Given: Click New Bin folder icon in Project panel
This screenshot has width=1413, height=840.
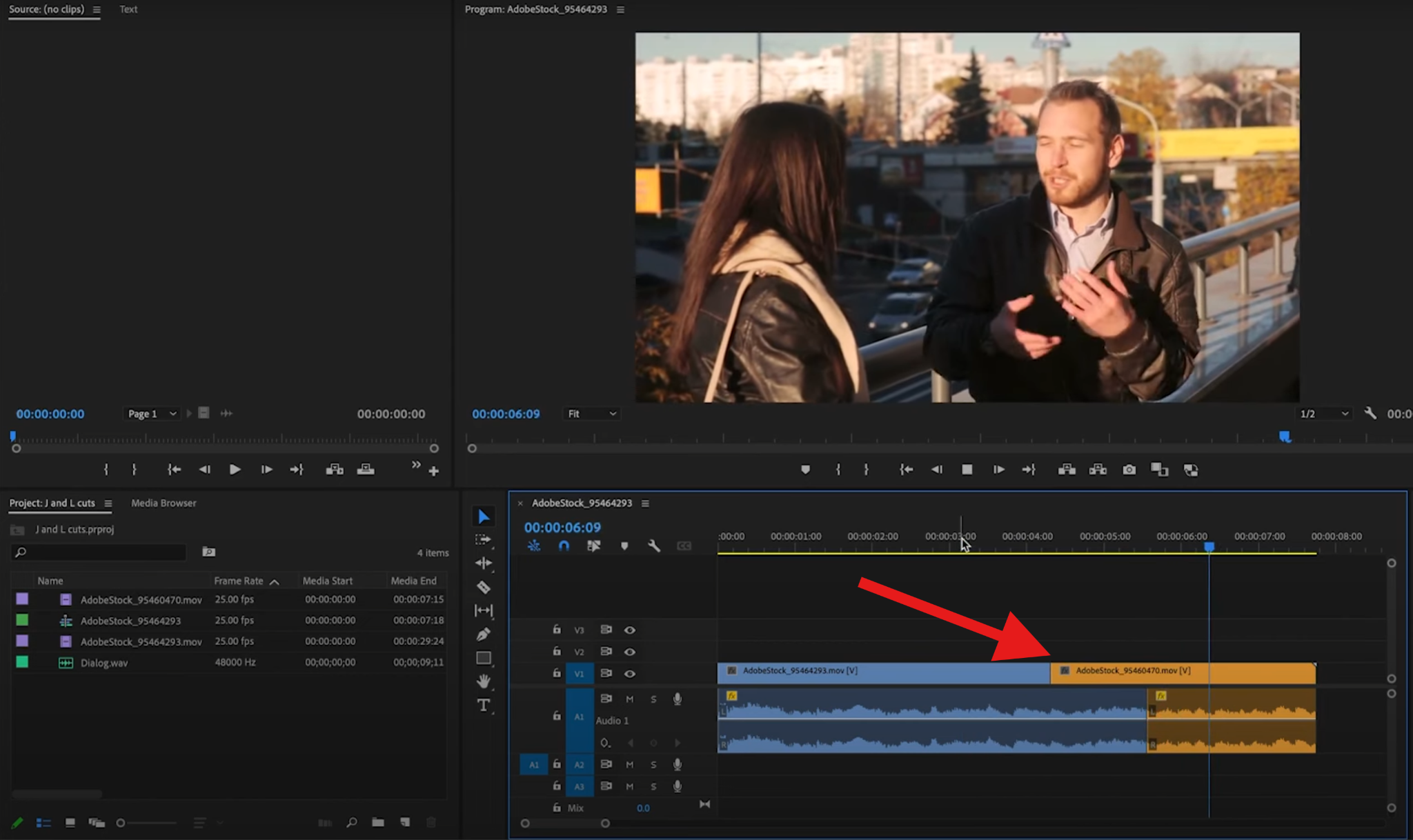Looking at the screenshot, I should 377,822.
